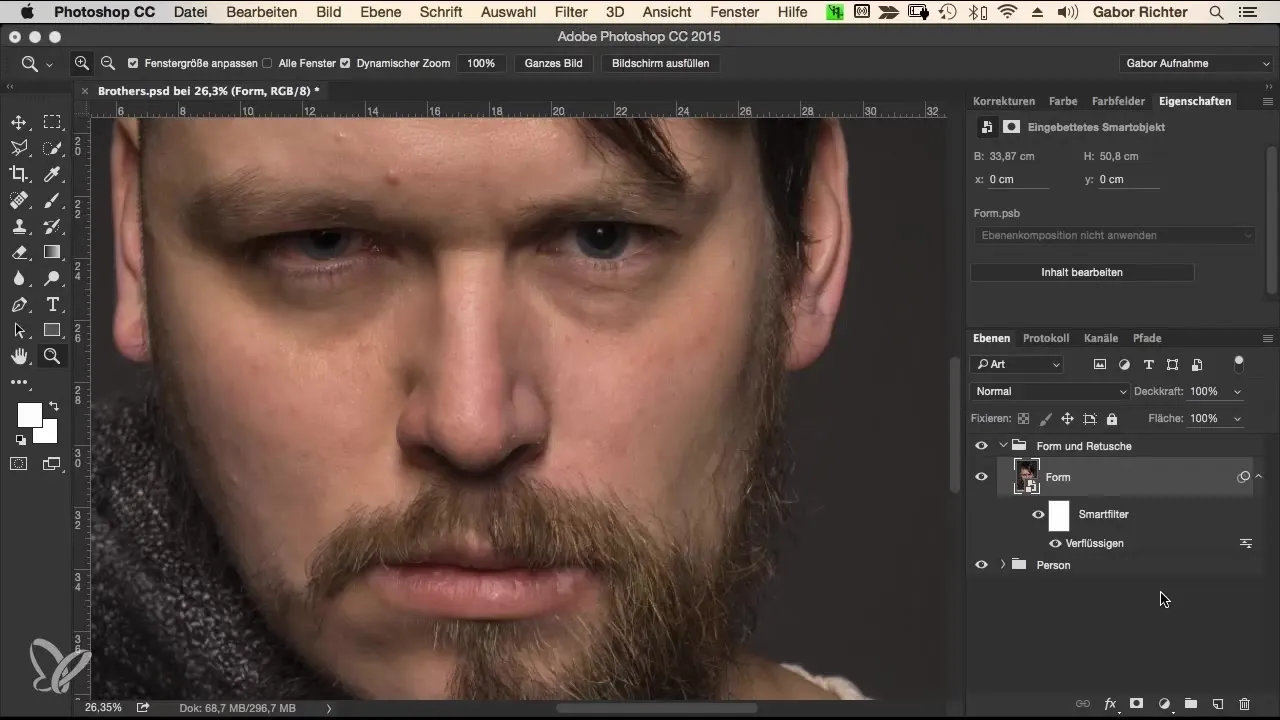
Task: Hide the Person group
Action: pyautogui.click(x=981, y=565)
